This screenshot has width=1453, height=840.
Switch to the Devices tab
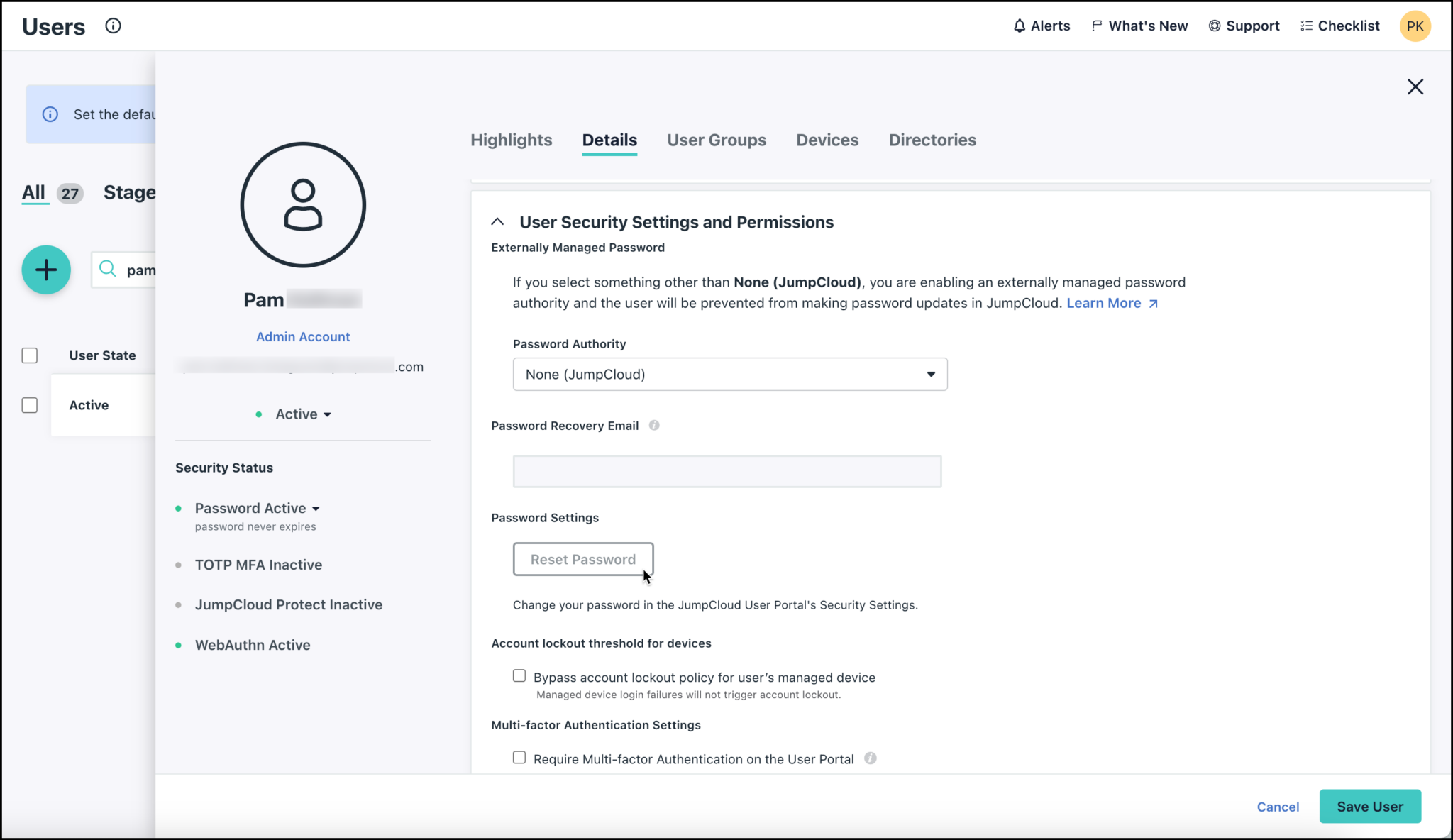[827, 140]
